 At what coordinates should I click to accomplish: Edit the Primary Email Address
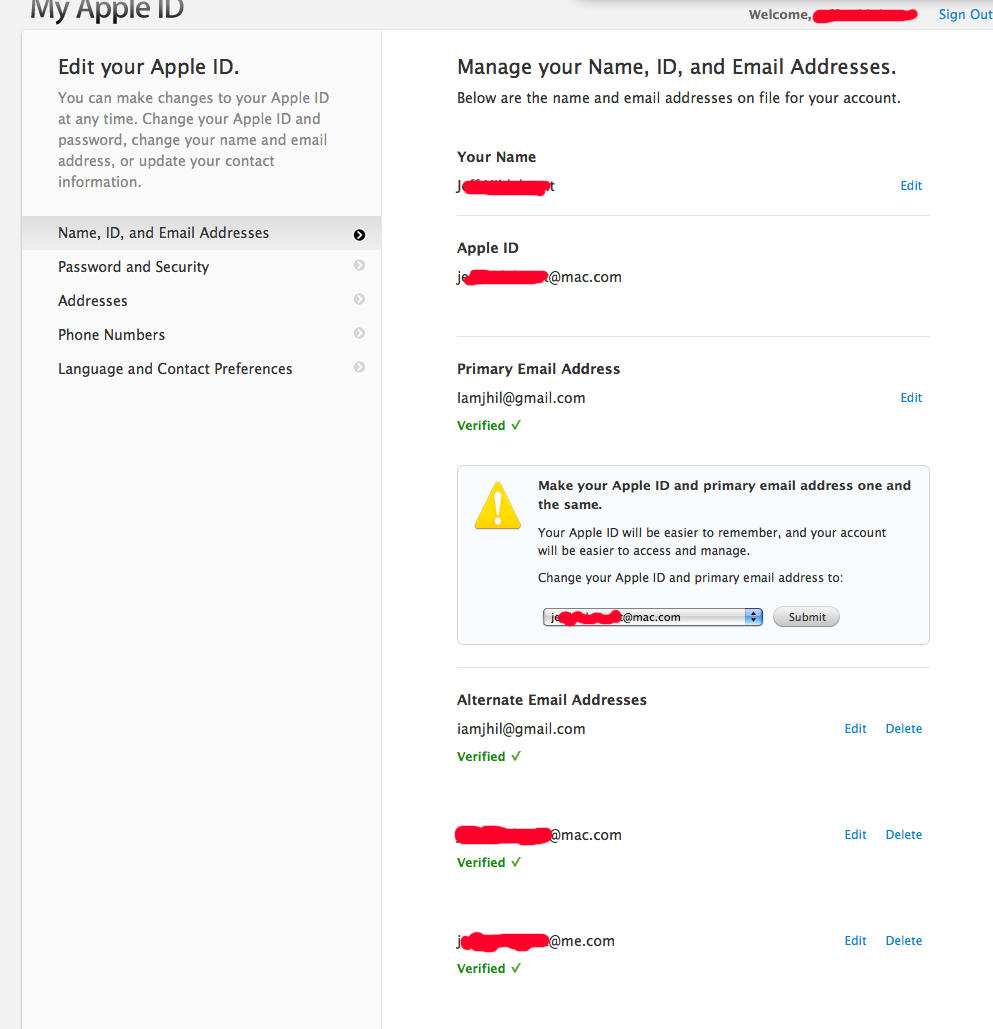point(911,398)
